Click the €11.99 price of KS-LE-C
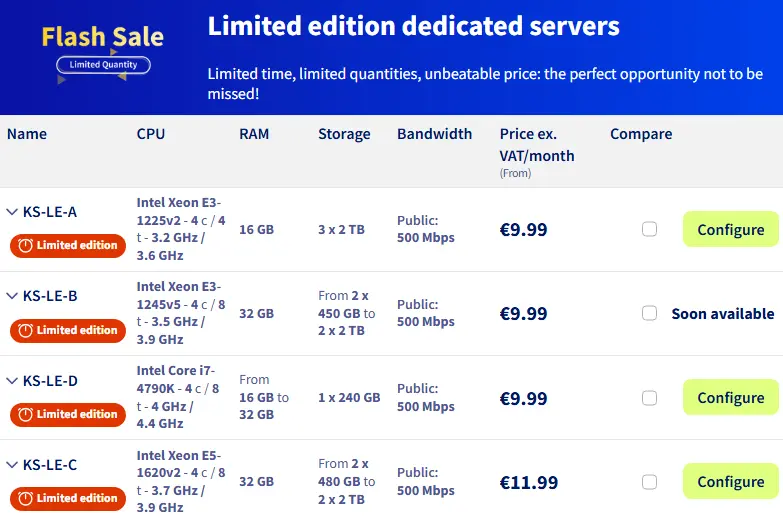 (529, 483)
